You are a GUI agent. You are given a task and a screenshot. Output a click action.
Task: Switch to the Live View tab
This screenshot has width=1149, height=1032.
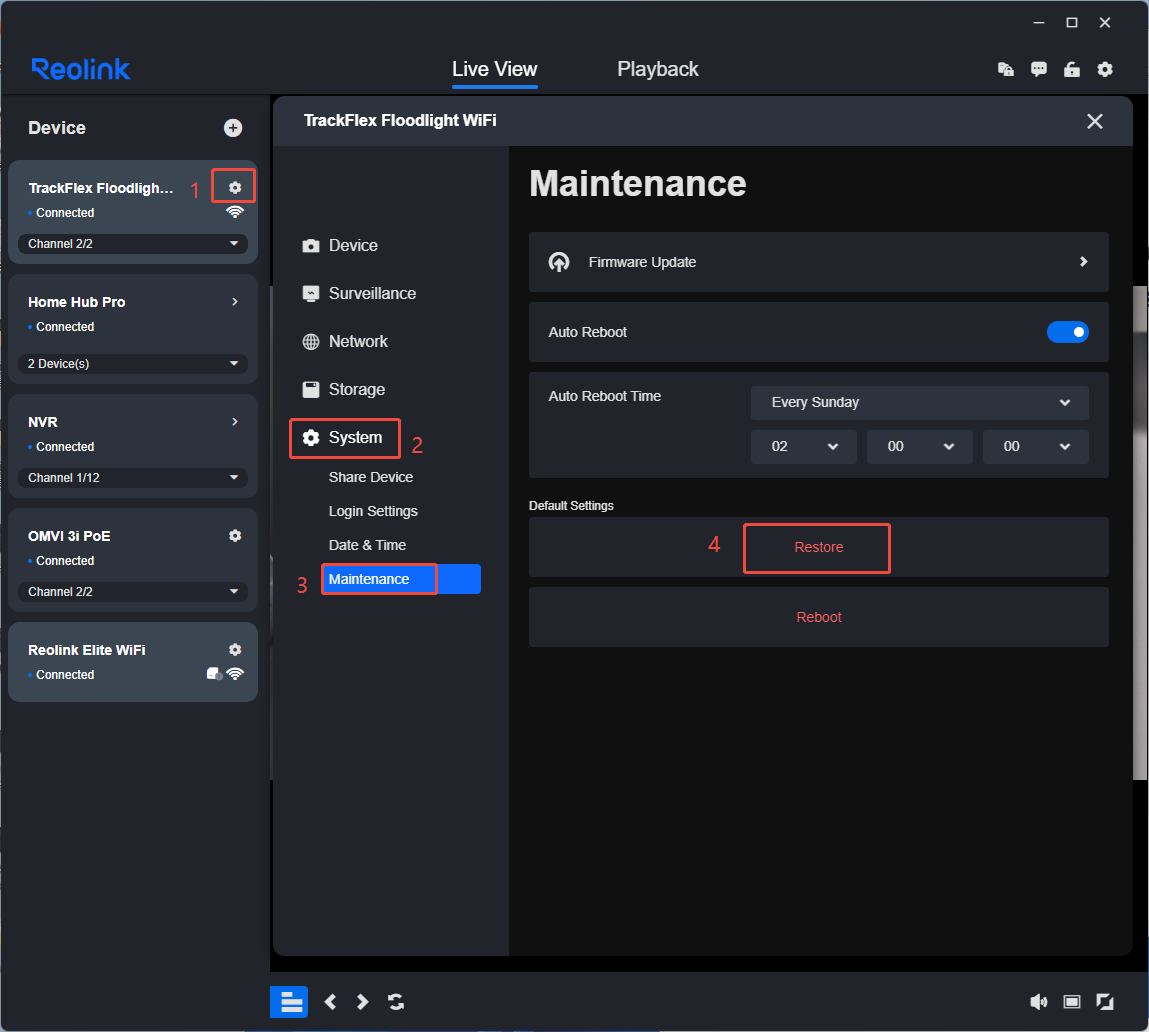(495, 70)
